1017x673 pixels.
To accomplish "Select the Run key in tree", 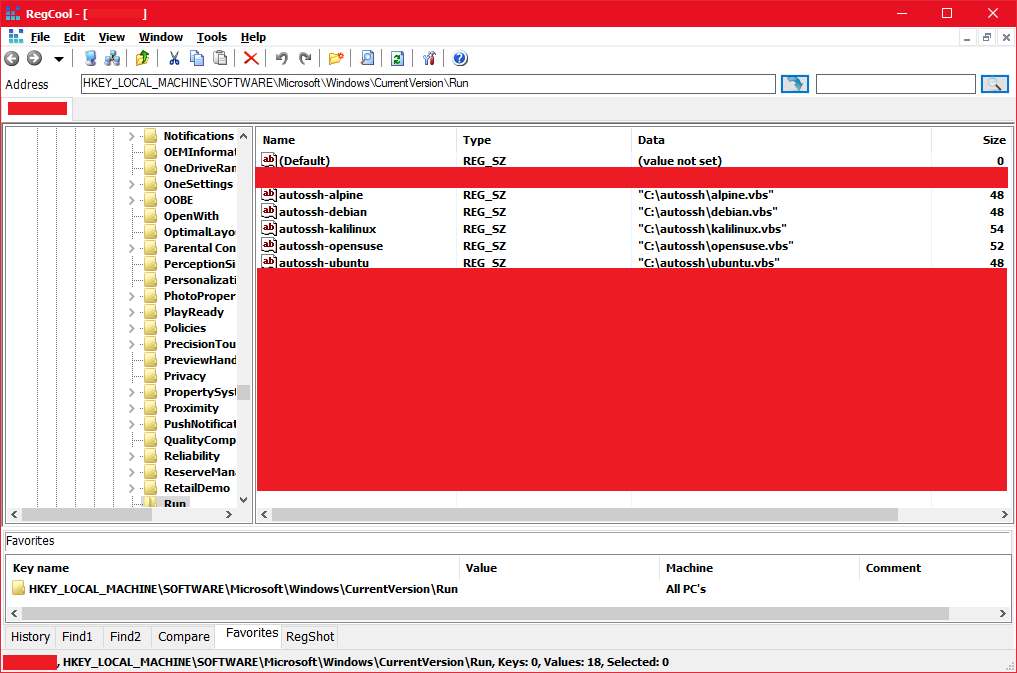I will [174, 503].
